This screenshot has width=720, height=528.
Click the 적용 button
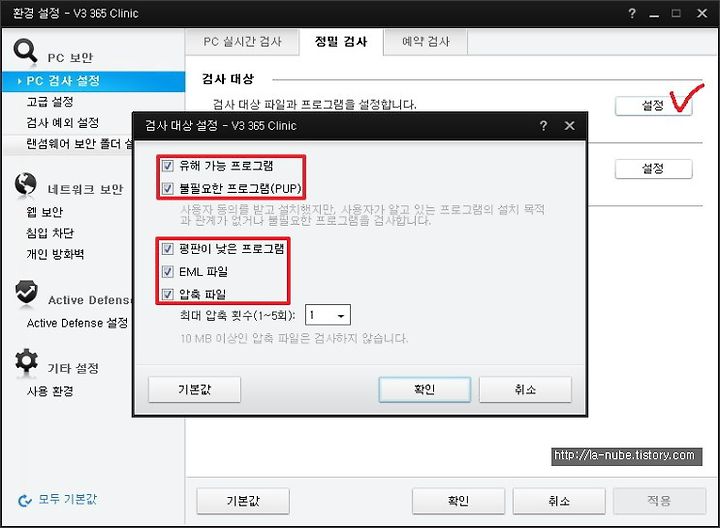659,501
